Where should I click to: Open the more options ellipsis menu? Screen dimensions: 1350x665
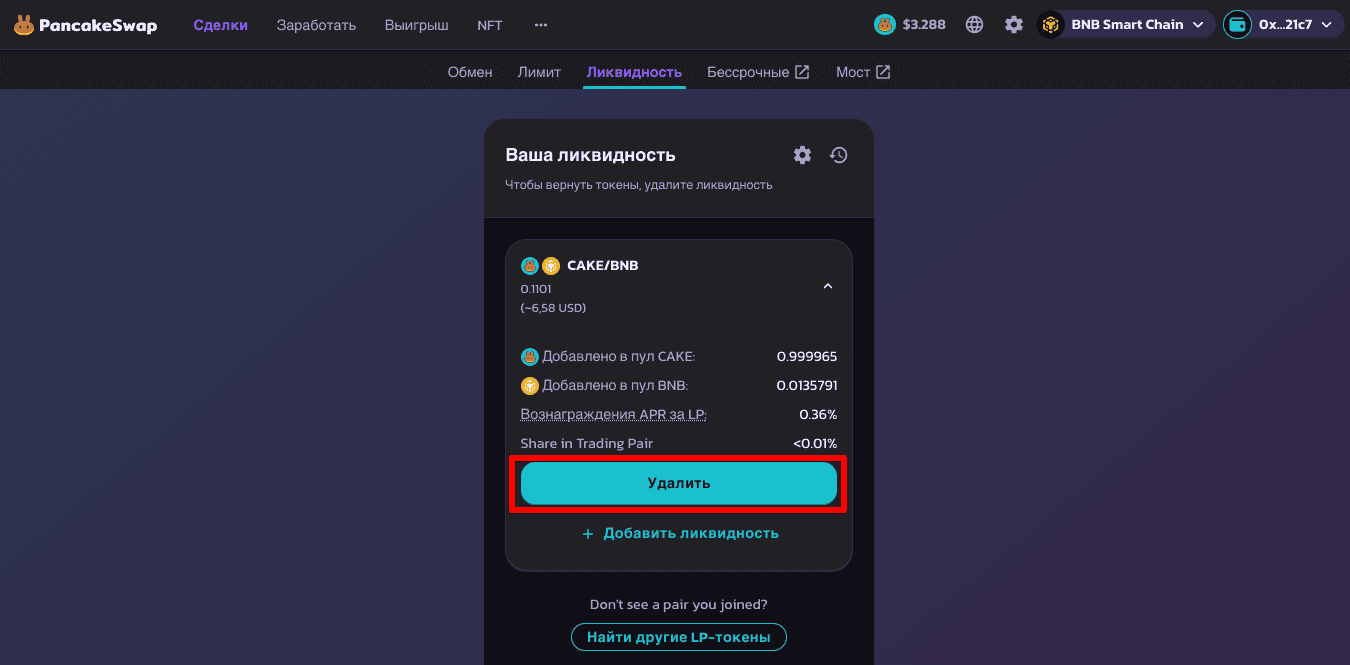tap(541, 25)
